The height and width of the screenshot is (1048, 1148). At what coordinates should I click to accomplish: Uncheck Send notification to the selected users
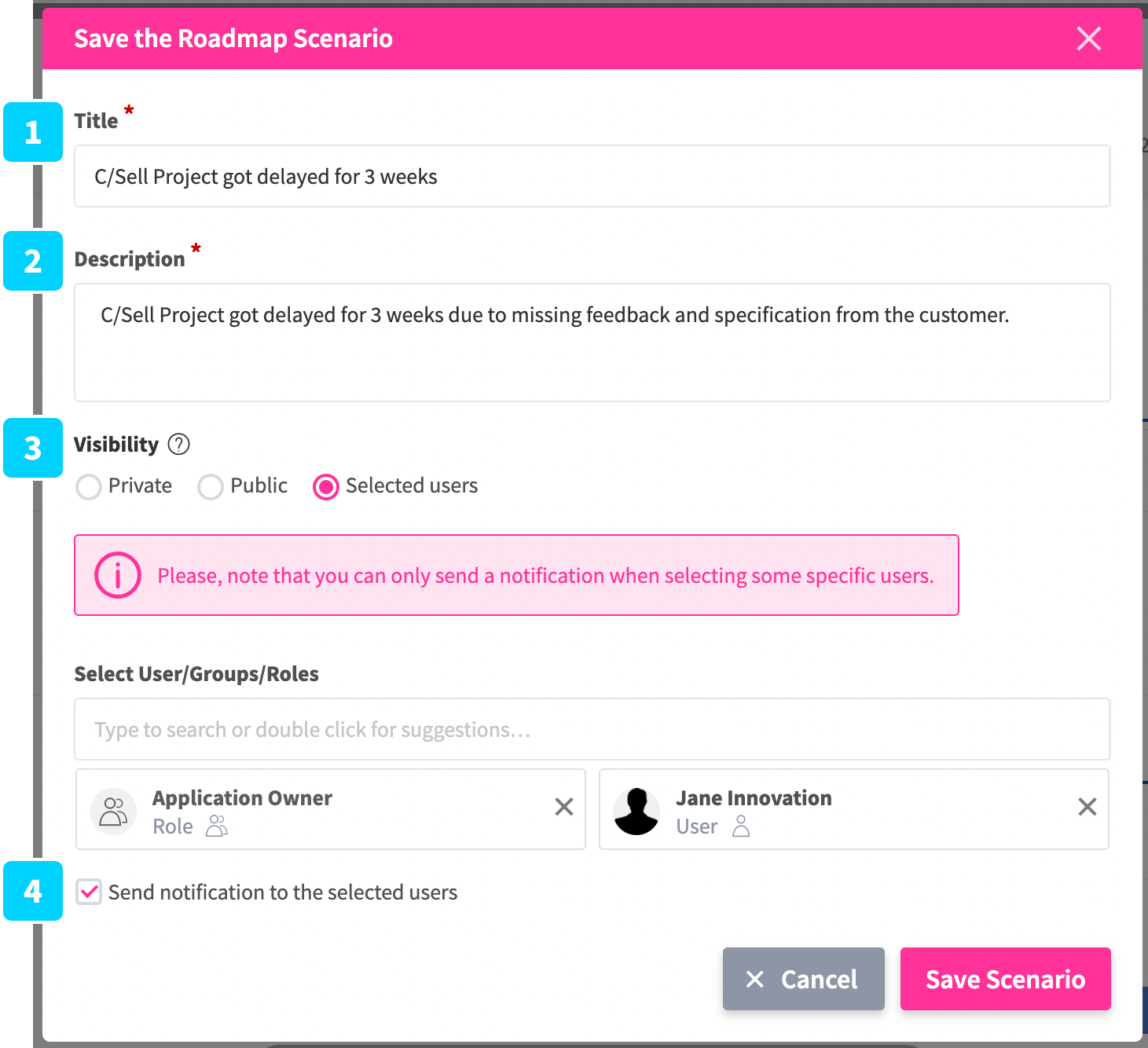click(x=89, y=892)
